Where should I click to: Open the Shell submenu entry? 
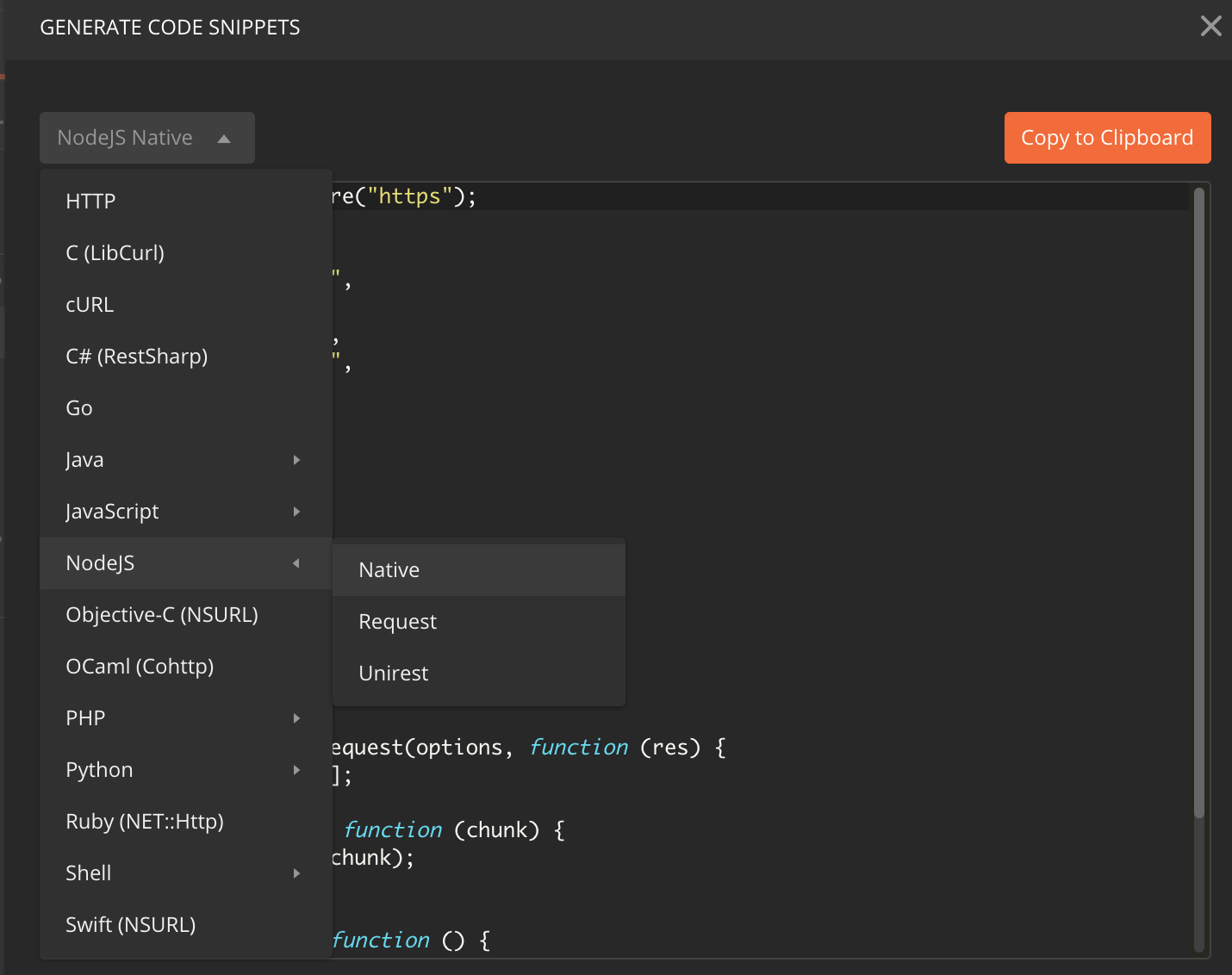(x=186, y=873)
